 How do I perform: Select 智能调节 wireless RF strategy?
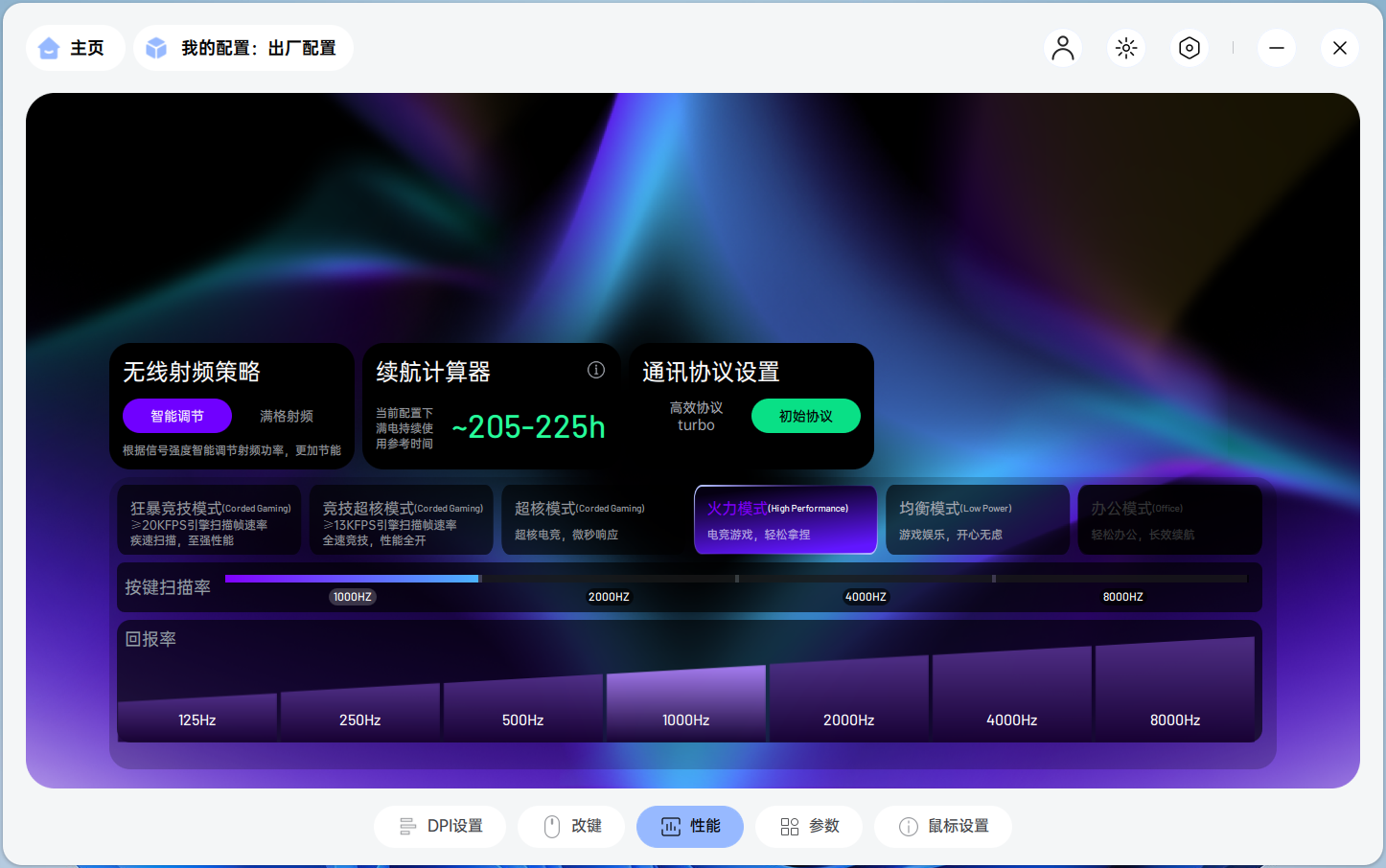pyautogui.click(x=177, y=416)
